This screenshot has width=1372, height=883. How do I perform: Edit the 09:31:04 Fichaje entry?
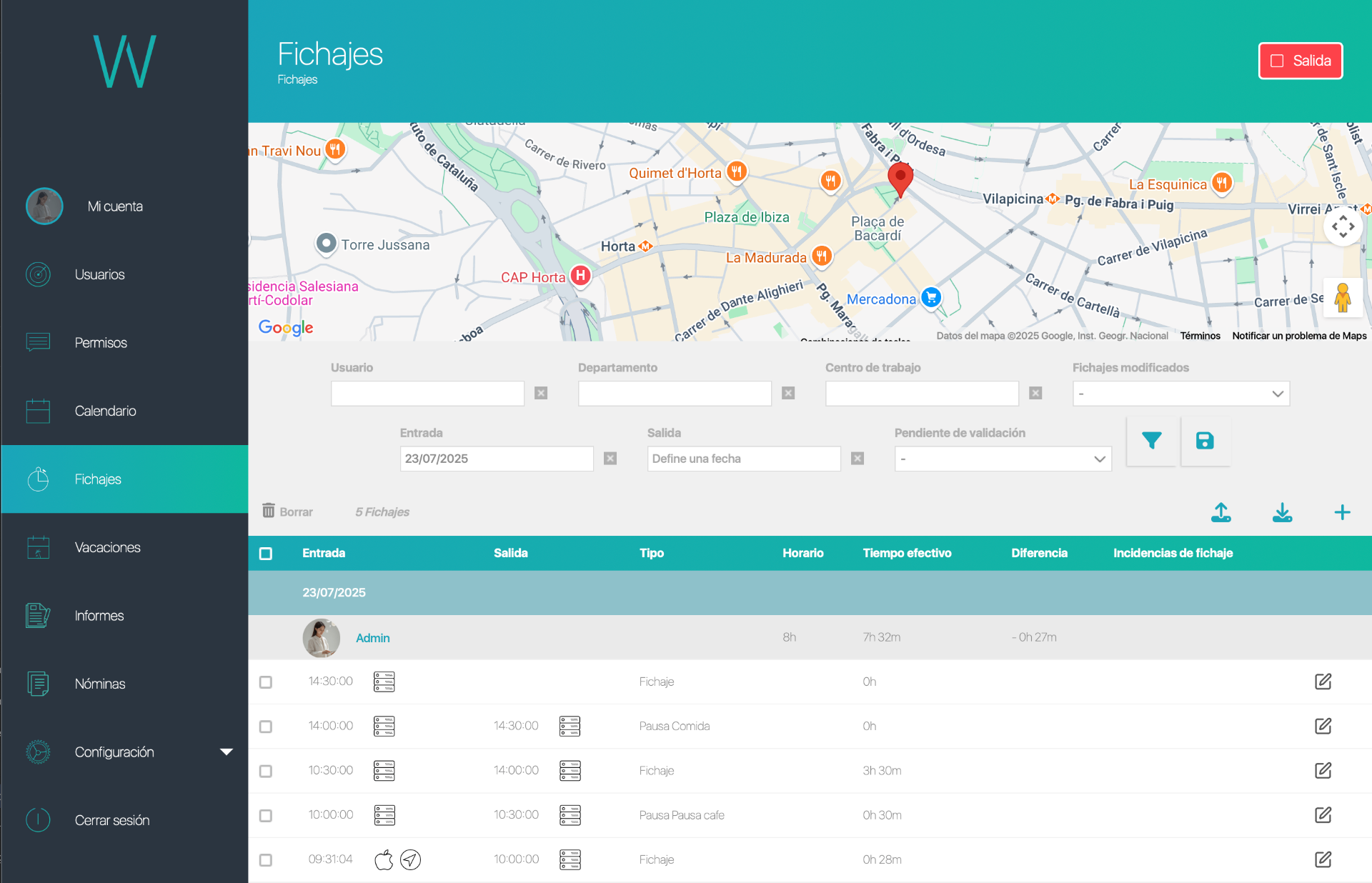click(x=1323, y=859)
